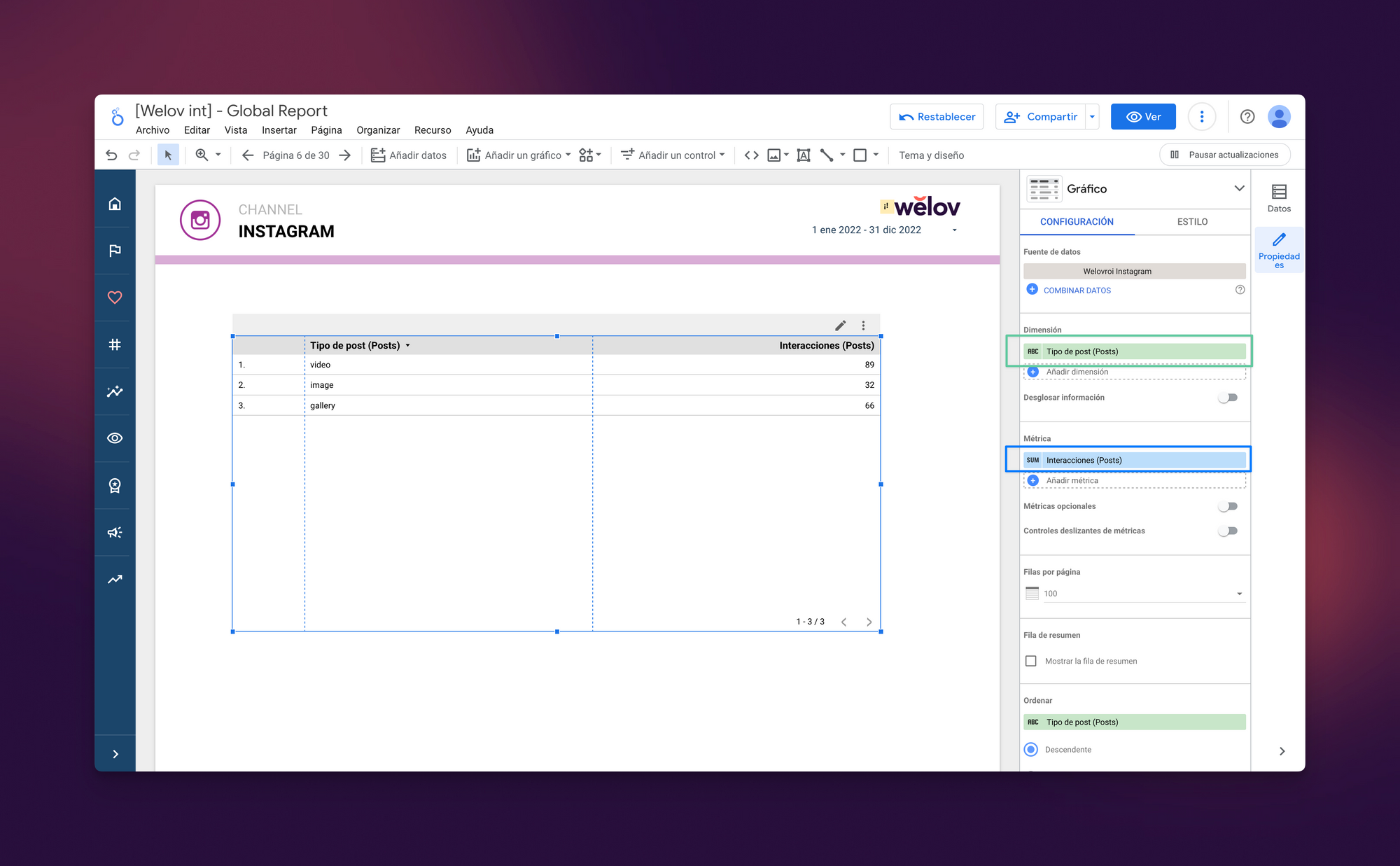Viewport: 1400px width, 866px height.
Task: Switch to the CONFIGURACIÓN tab
Action: 1077,221
